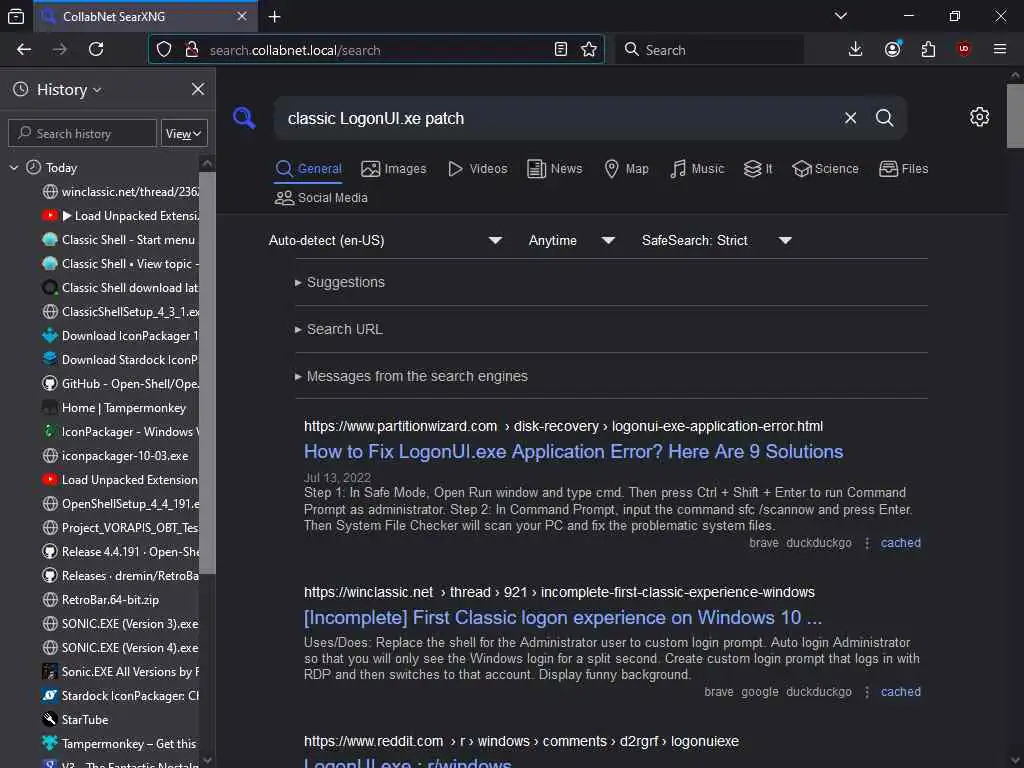Click the address bar URL
The width and height of the screenshot is (1024, 768).
(x=295, y=50)
